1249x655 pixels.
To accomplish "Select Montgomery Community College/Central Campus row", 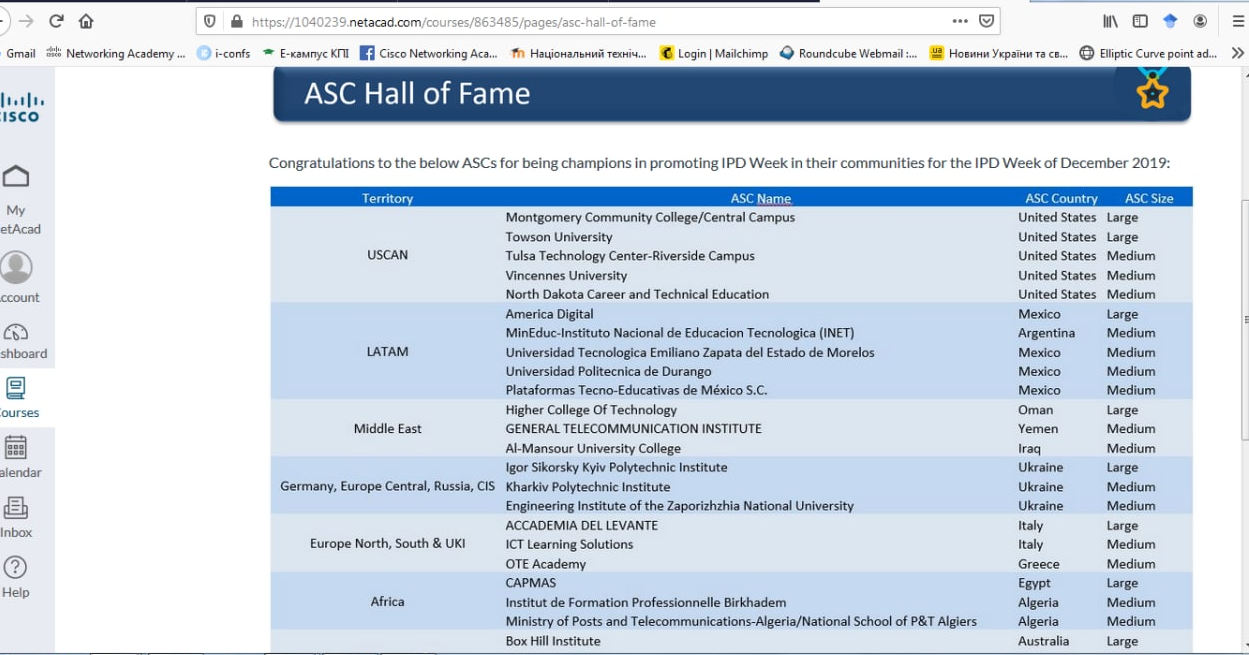I will tap(650, 217).
